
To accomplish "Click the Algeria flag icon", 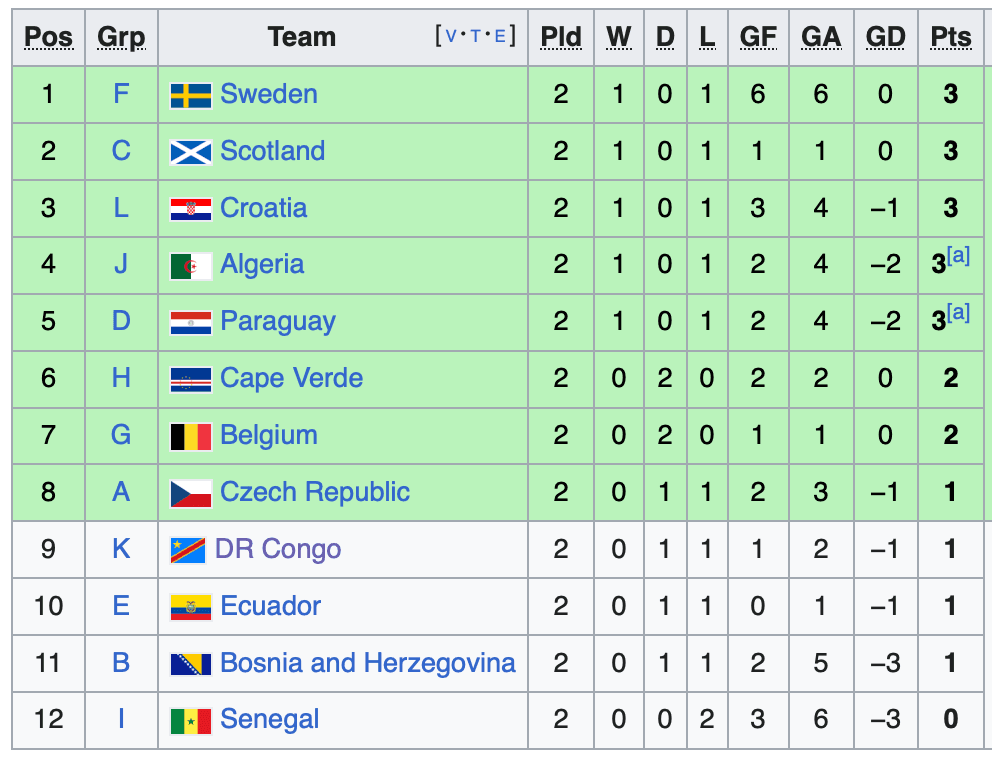I will pos(191,266).
